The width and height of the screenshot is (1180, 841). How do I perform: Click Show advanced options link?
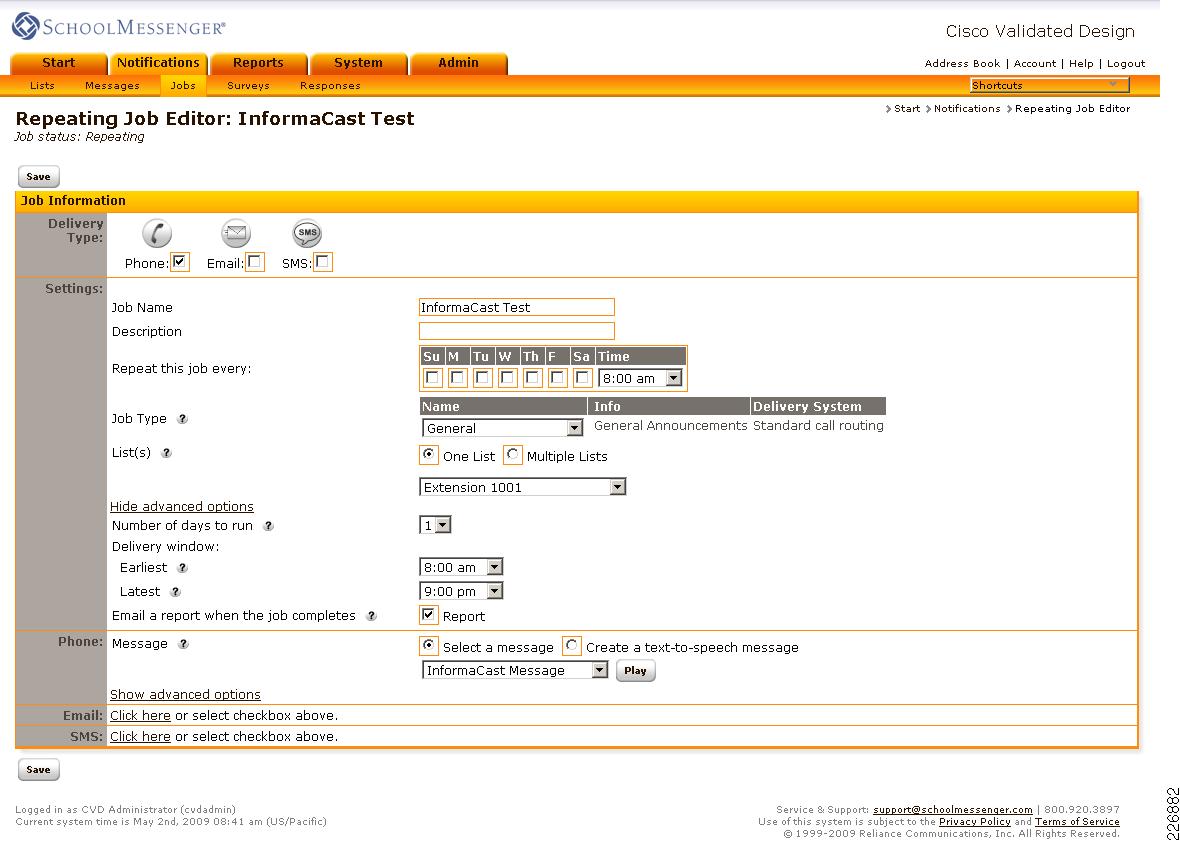[x=185, y=695]
